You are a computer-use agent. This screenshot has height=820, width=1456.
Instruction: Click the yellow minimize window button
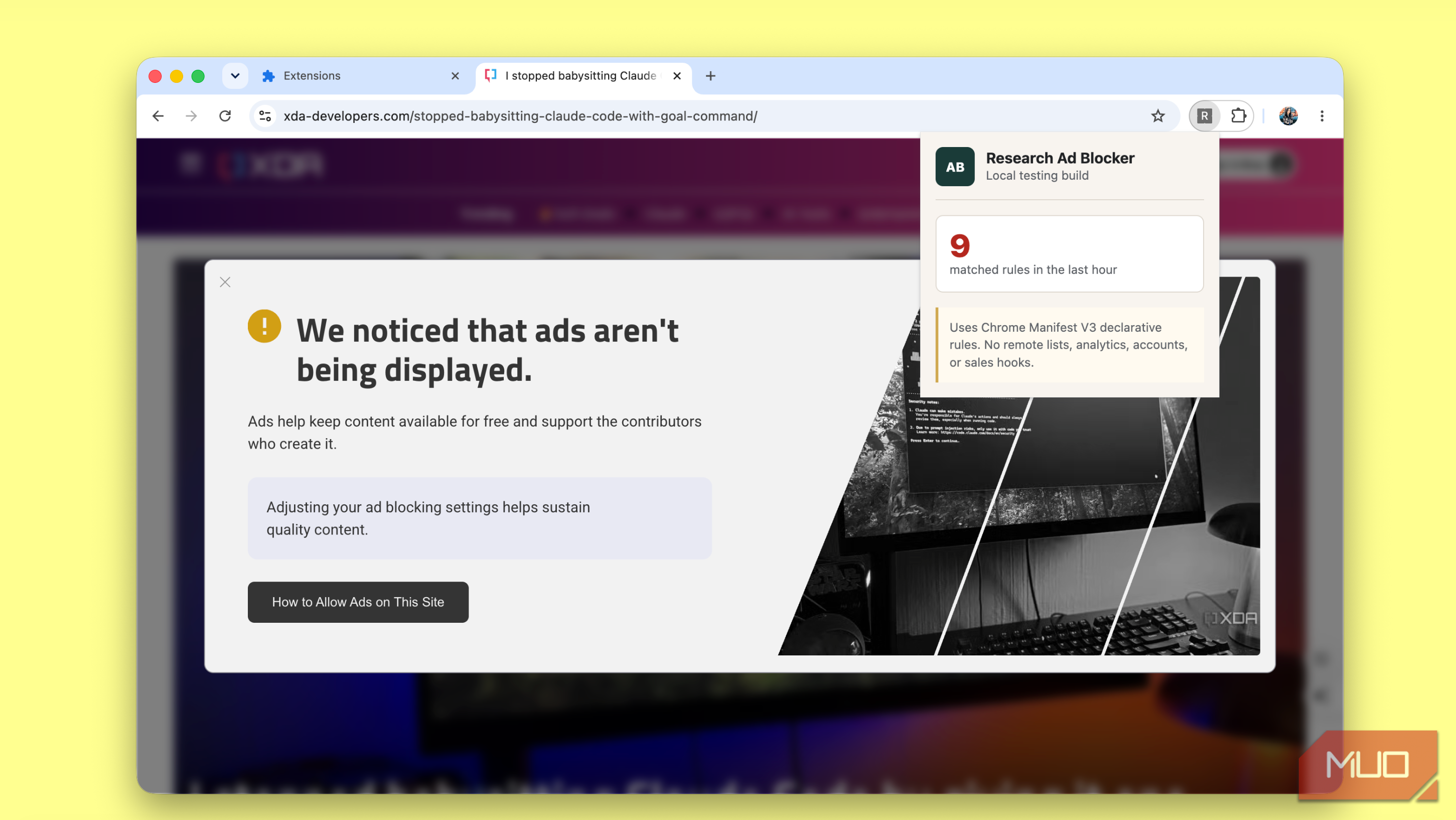coord(176,76)
